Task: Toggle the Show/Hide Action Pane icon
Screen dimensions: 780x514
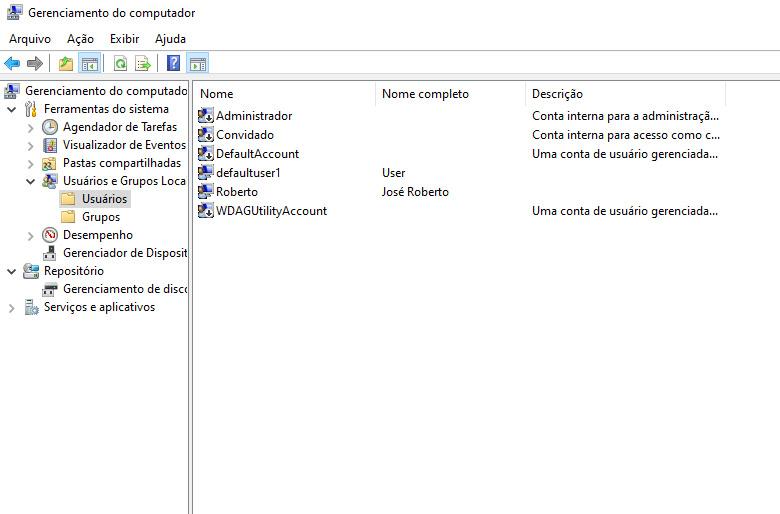Action: (x=197, y=63)
